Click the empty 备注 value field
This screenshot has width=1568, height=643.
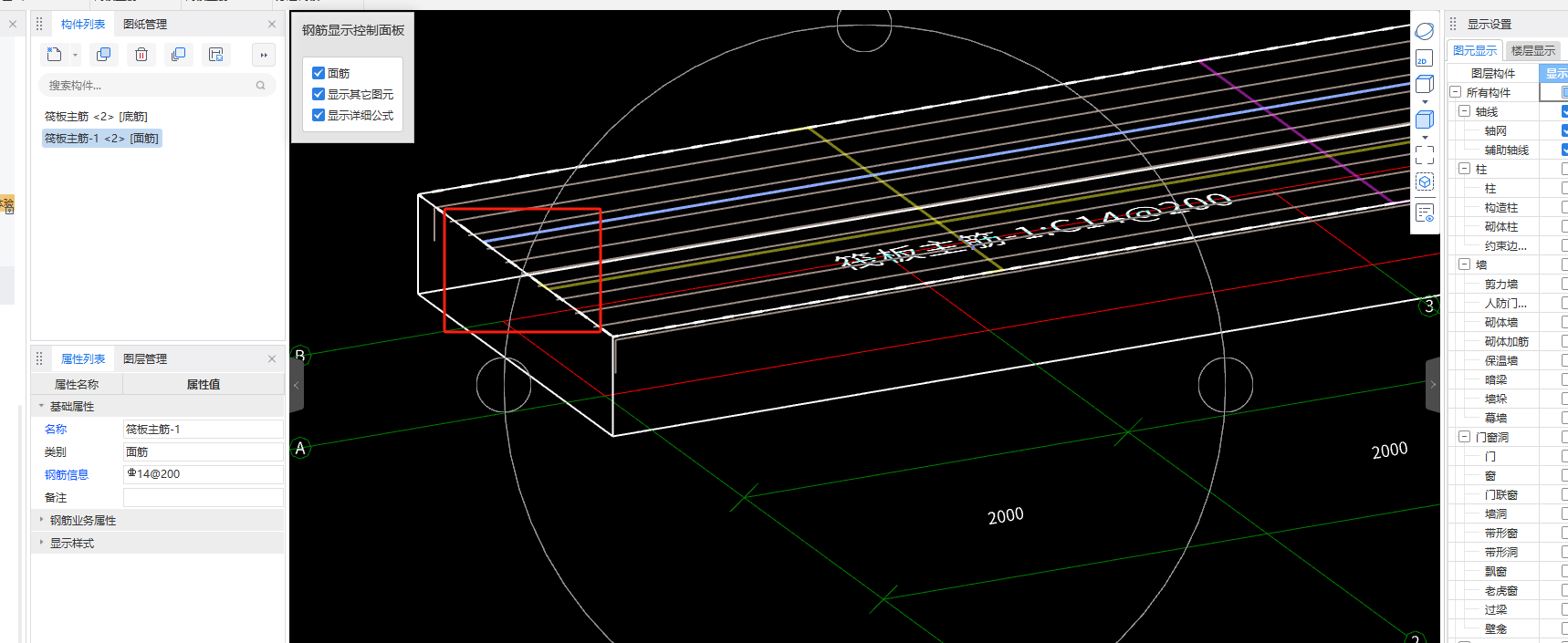tap(203, 497)
